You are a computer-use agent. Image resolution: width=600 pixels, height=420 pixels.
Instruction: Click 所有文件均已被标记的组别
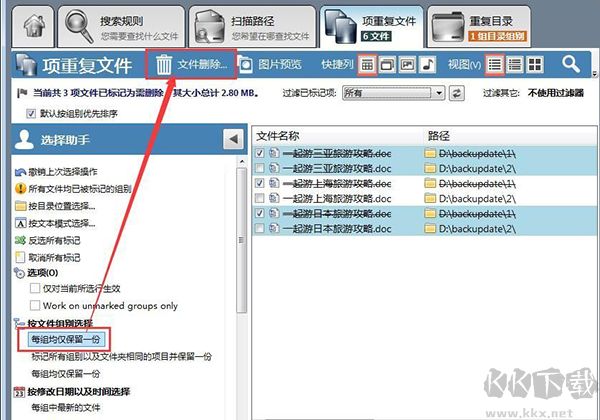click(x=80, y=189)
